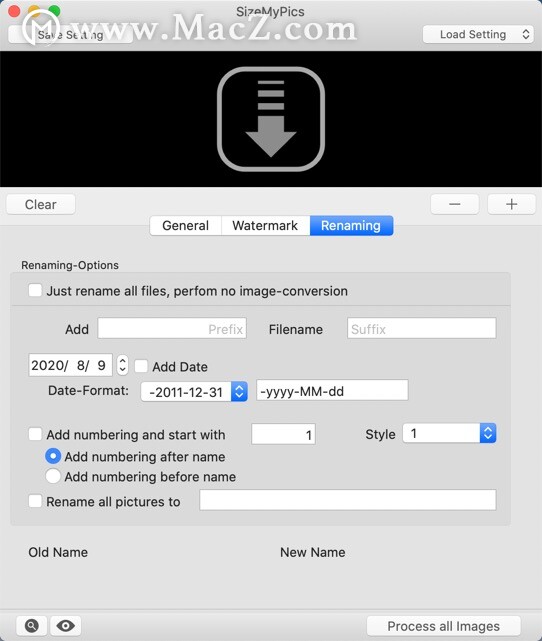Image resolution: width=542 pixels, height=641 pixels.
Task: Enable Just rename all files checkbox
Action: (35, 291)
